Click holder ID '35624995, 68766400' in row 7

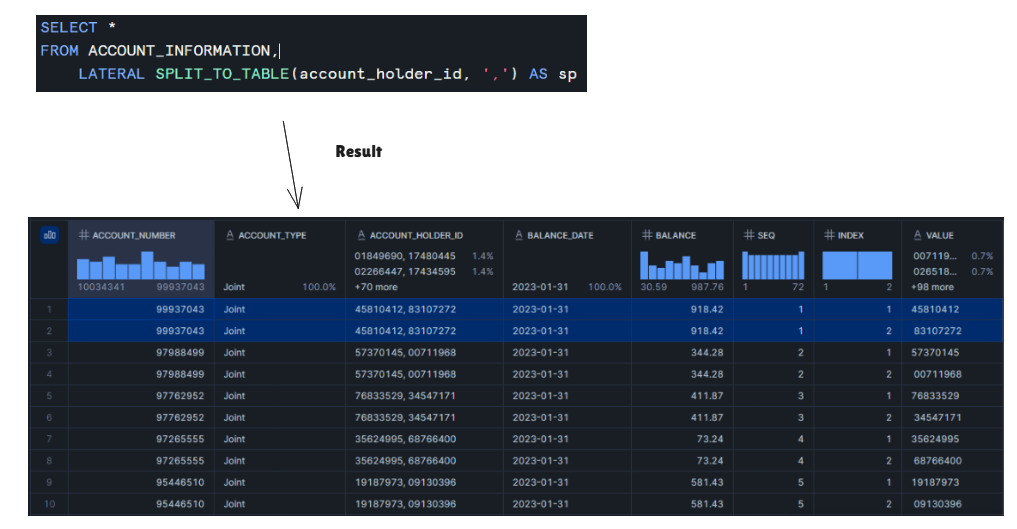[405, 439]
